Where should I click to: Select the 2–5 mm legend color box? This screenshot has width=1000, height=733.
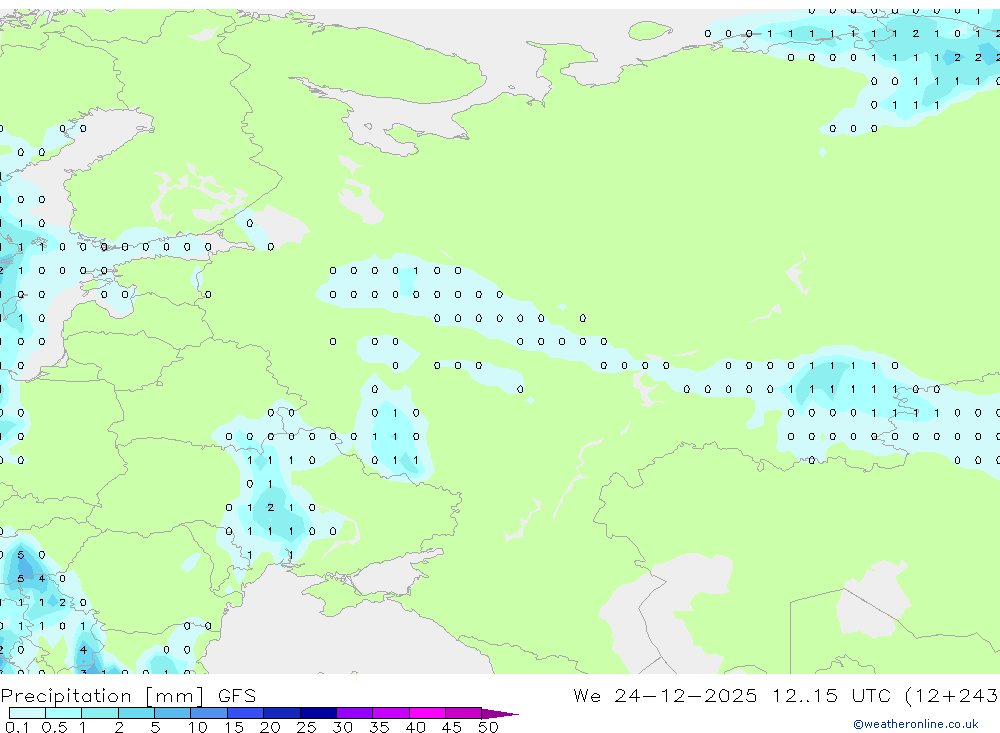pos(136,713)
